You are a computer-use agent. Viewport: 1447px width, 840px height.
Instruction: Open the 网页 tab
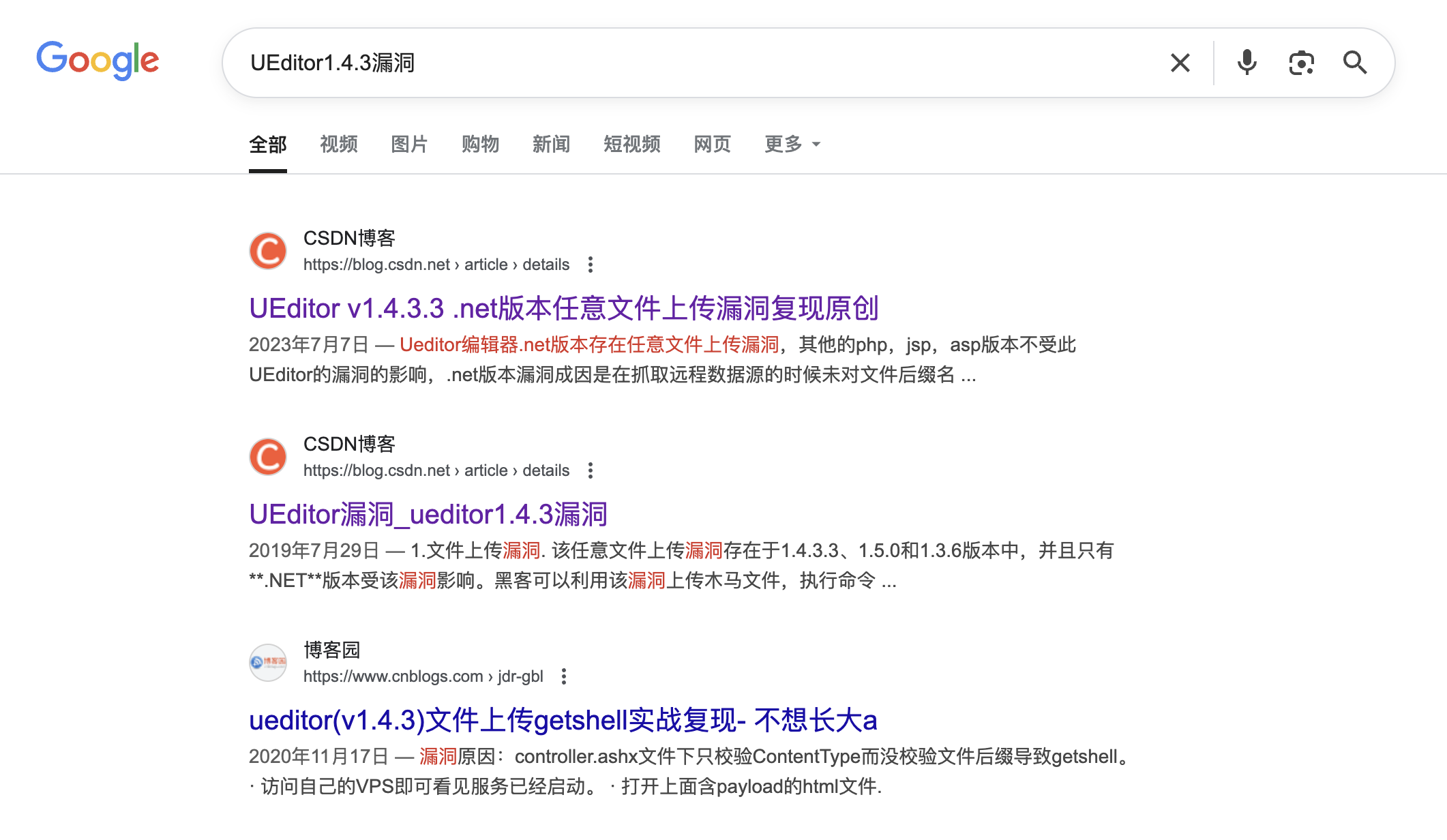713,145
